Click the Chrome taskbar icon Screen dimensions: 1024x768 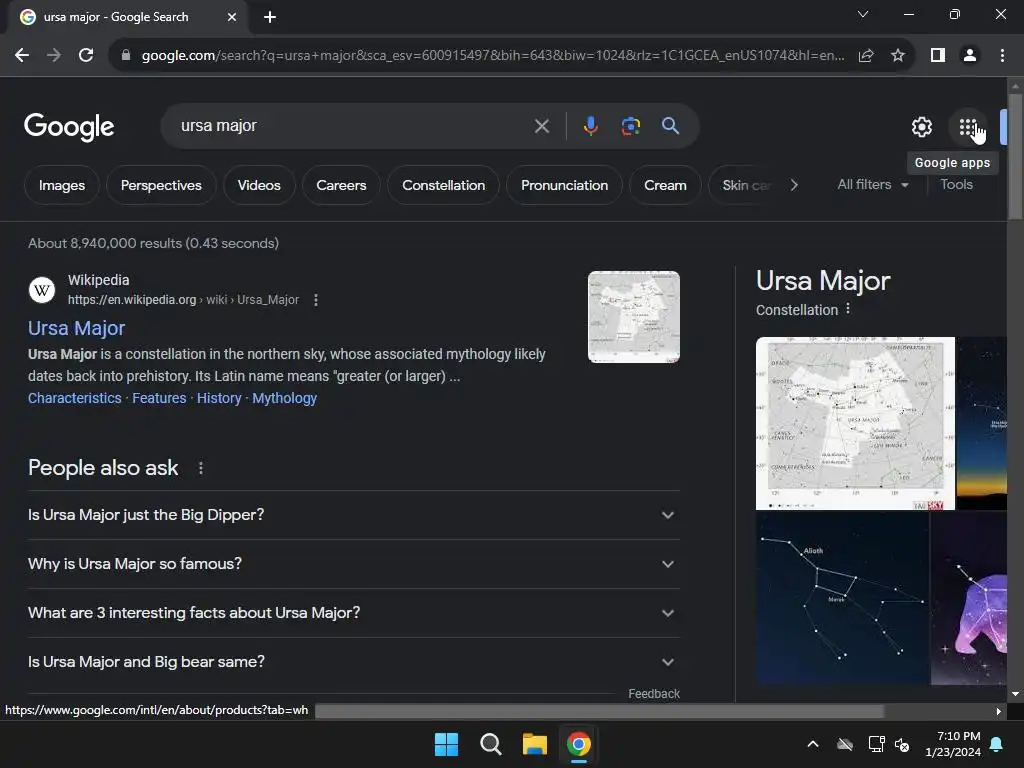pos(579,744)
